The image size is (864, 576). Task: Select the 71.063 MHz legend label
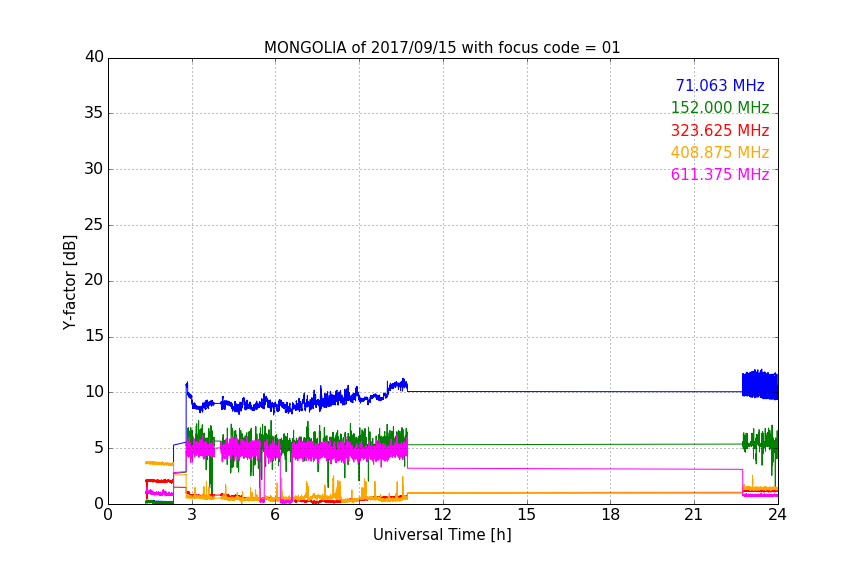720,86
